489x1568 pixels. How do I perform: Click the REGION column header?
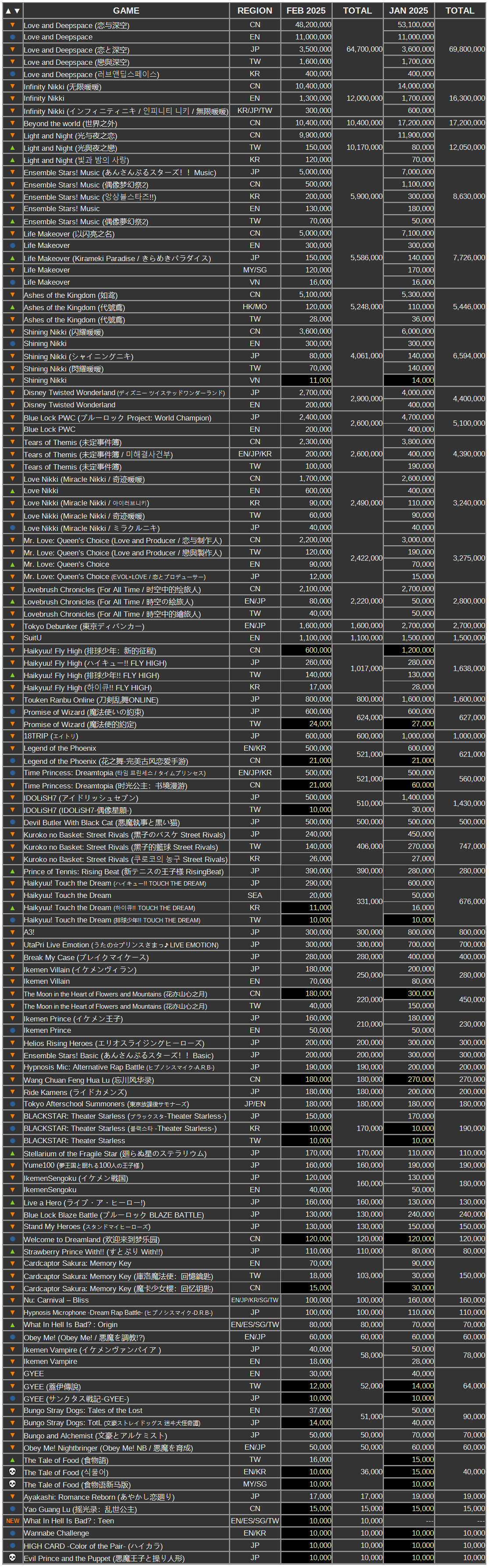click(255, 11)
